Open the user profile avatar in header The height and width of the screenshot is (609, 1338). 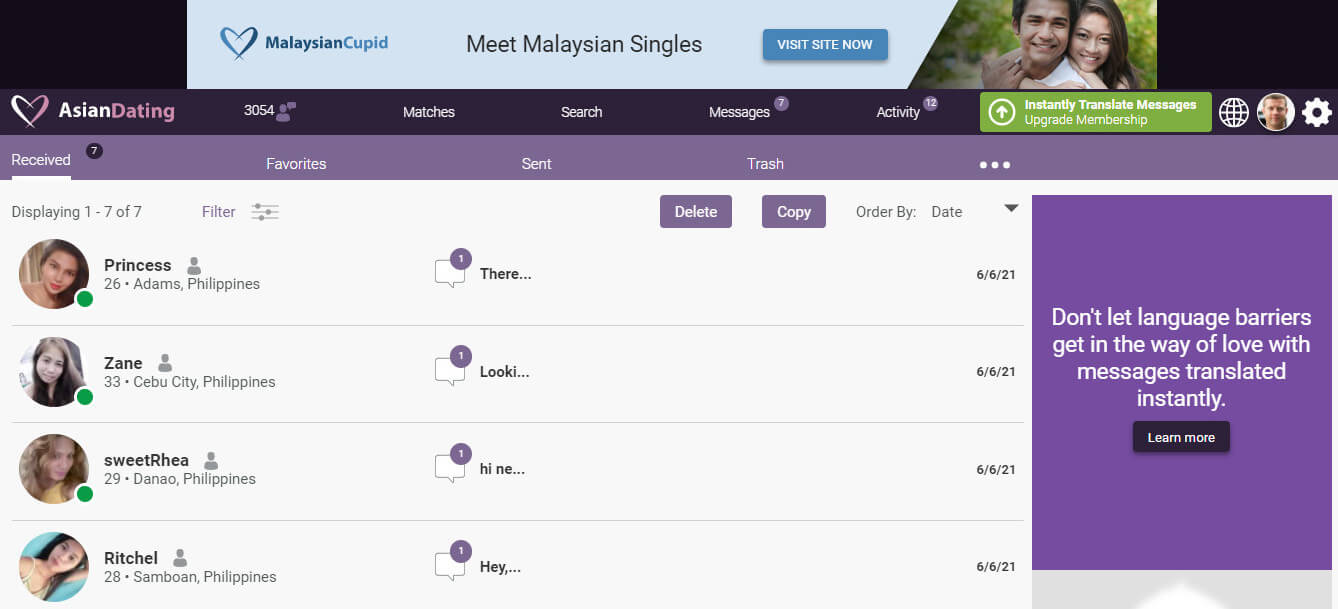click(x=1276, y=112)
